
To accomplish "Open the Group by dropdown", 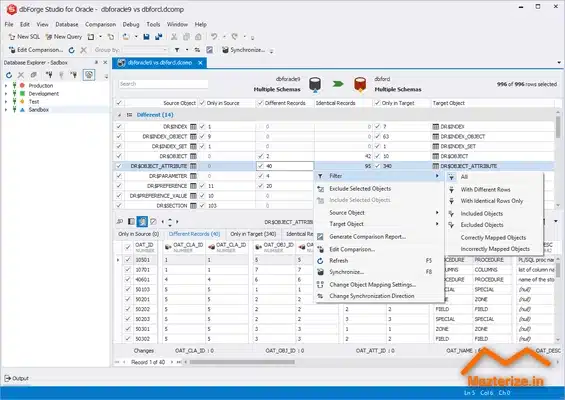I will [165, 50].
